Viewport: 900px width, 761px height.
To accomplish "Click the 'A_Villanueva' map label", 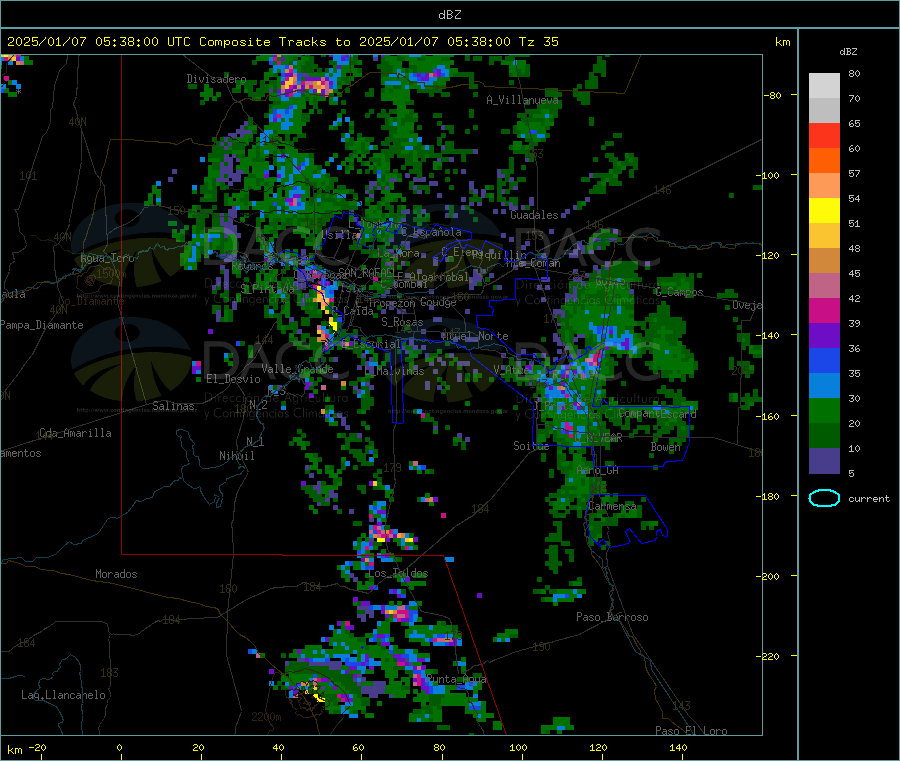I will pyautogui.click(x=522, y=100).
